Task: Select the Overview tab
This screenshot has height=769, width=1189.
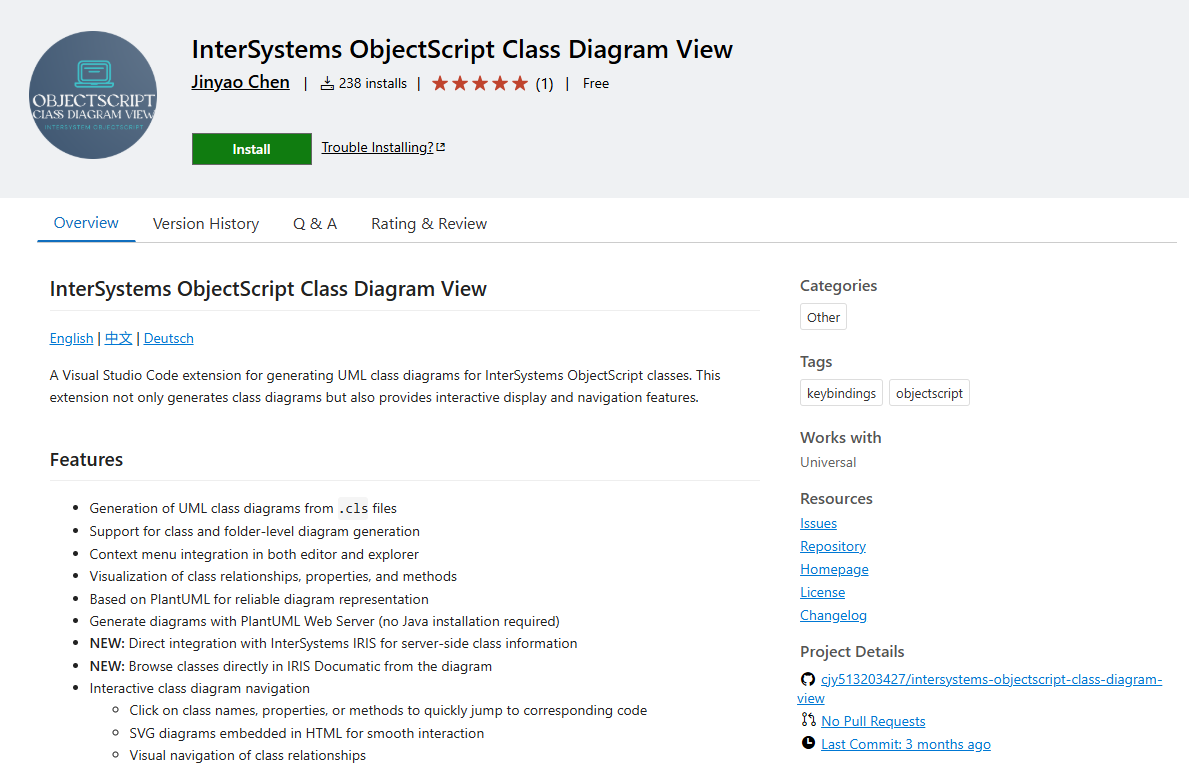Action: [86, 223]
